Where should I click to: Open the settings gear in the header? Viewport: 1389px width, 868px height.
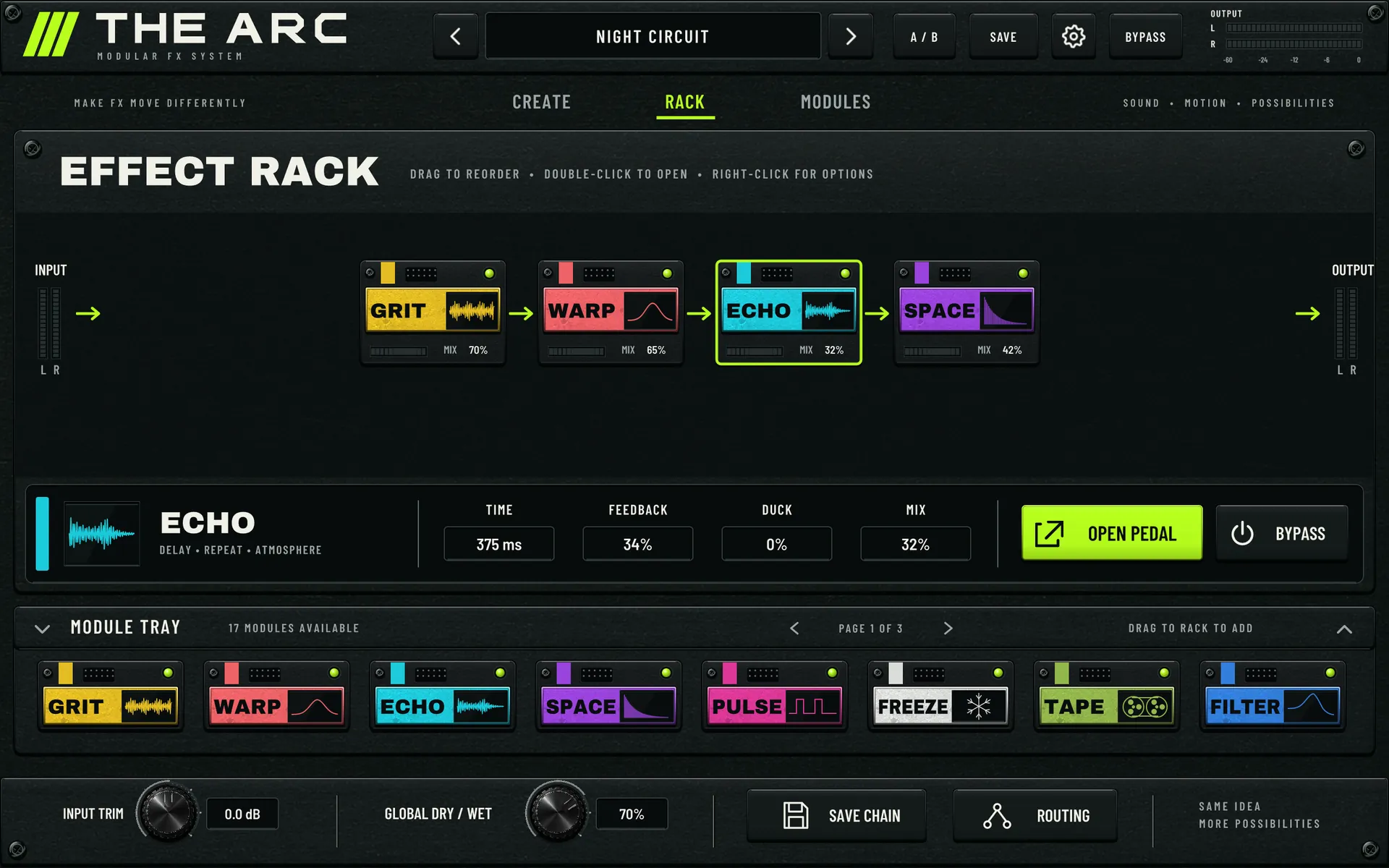(x=1073, y=36)
